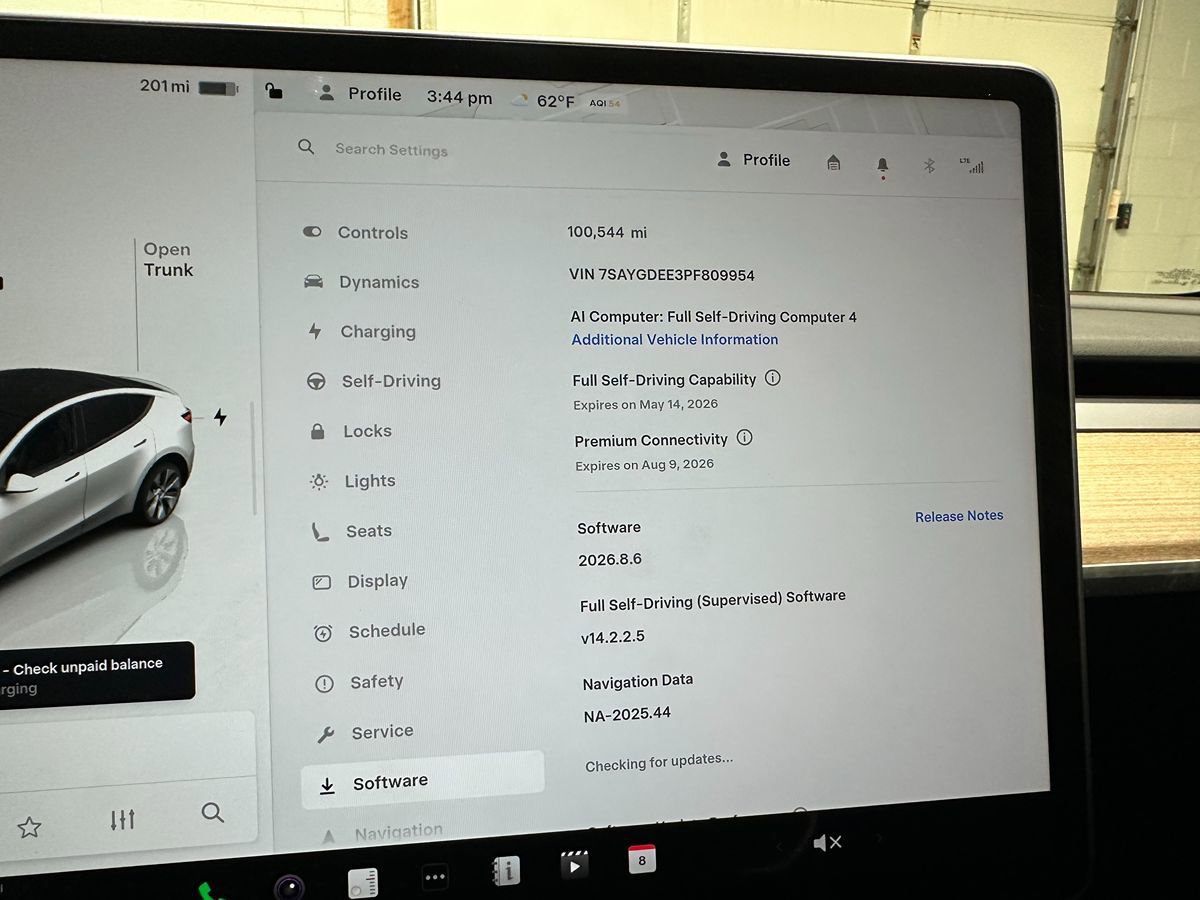Focus the Search Settings field

click(391, 150)
